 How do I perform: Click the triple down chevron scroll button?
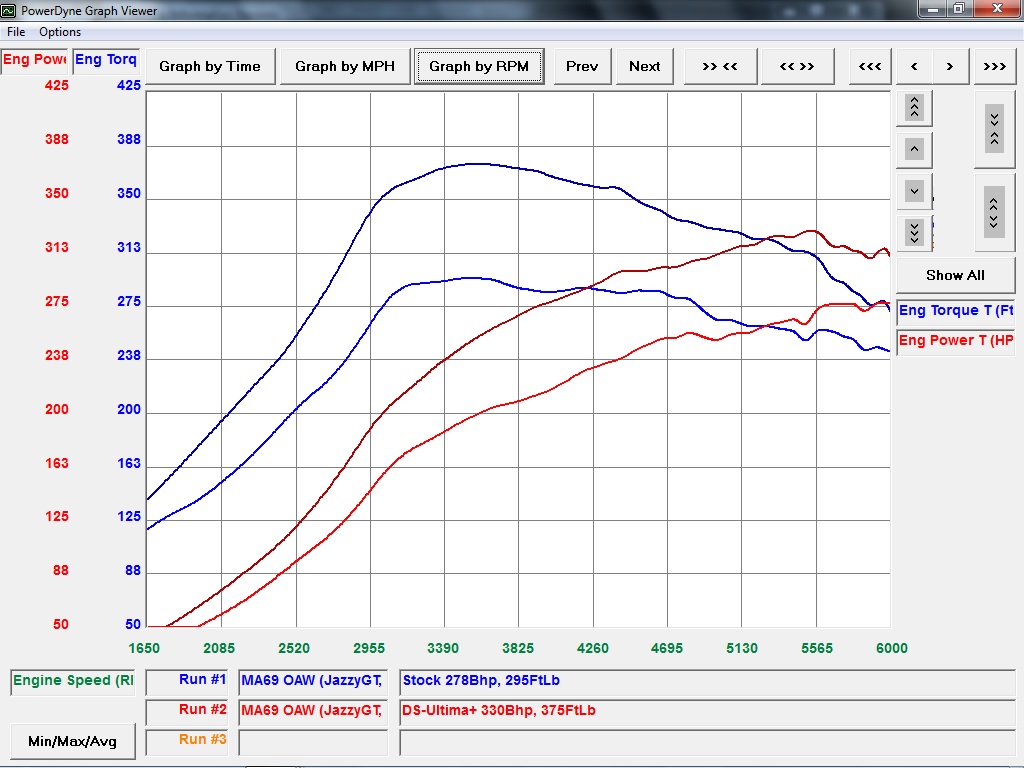click(x=914, y=232)
